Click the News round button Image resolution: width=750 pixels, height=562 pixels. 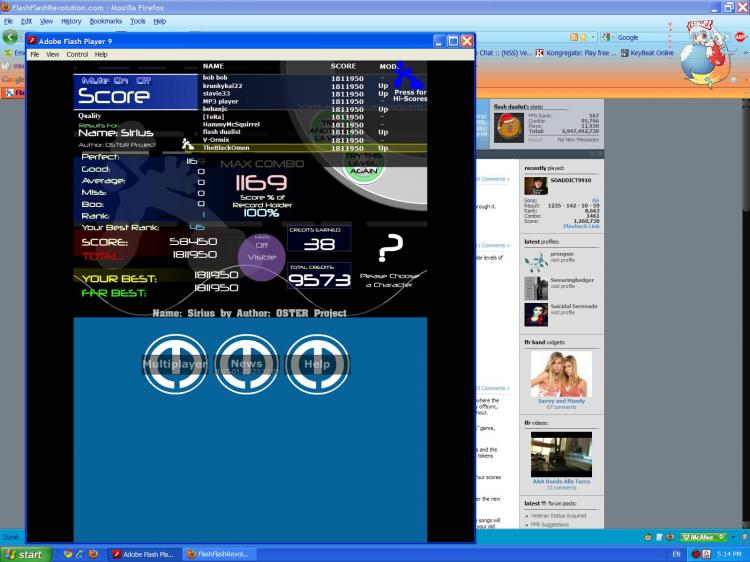point(246,364)
